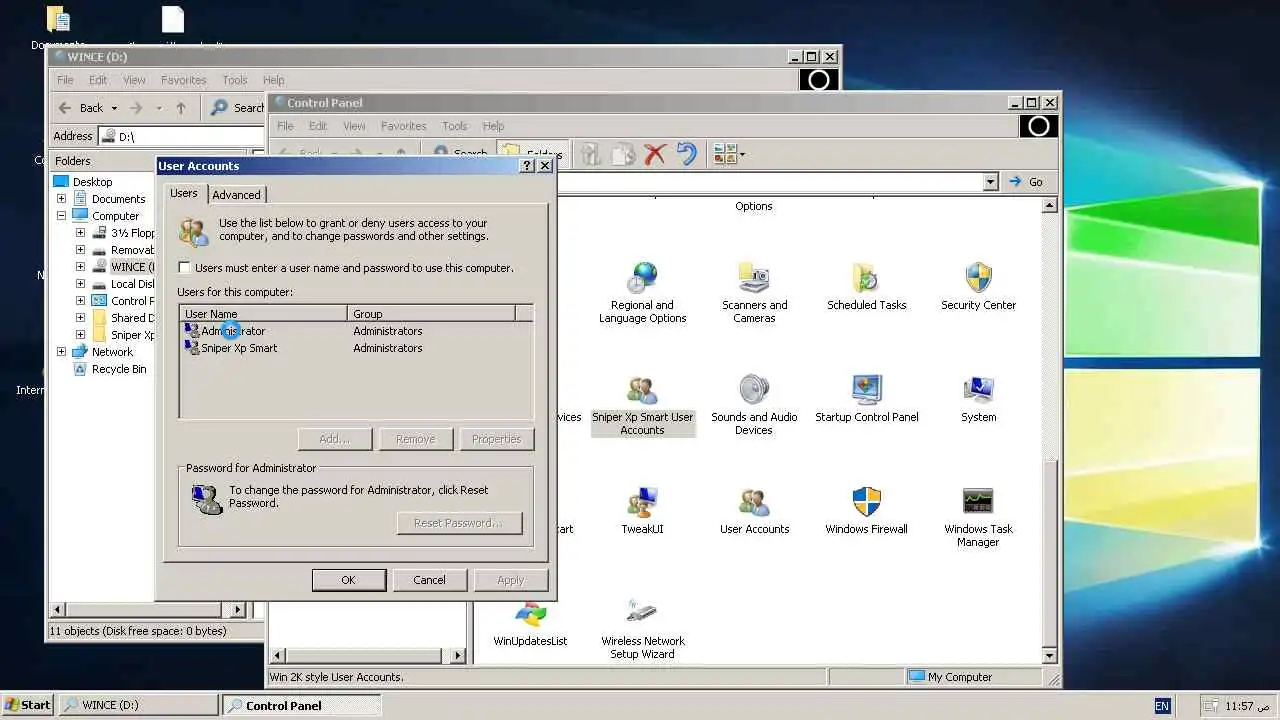Open the File menu in WINCE window
1280x720 pixels.
[x=65, y=80]
